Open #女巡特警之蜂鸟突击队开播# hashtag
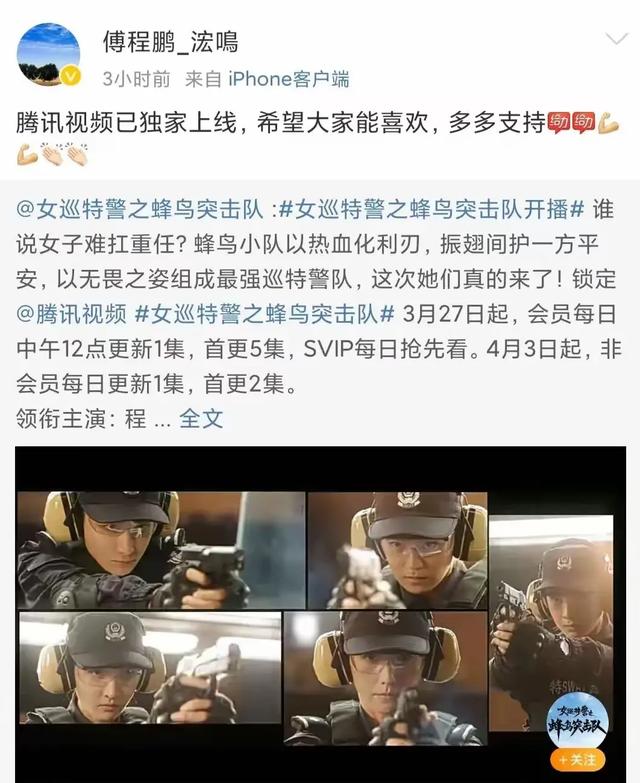 click(x=431, y=209)
